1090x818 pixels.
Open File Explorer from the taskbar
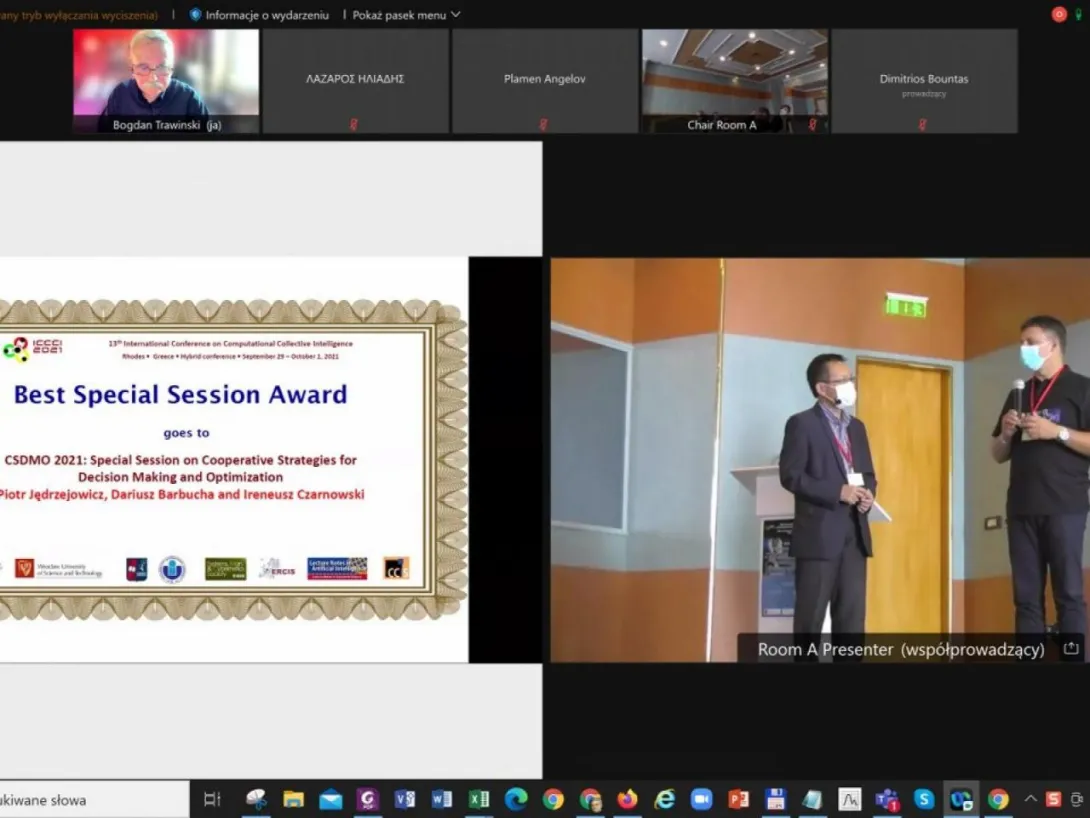pyautogui.click(x=293, y=799)
